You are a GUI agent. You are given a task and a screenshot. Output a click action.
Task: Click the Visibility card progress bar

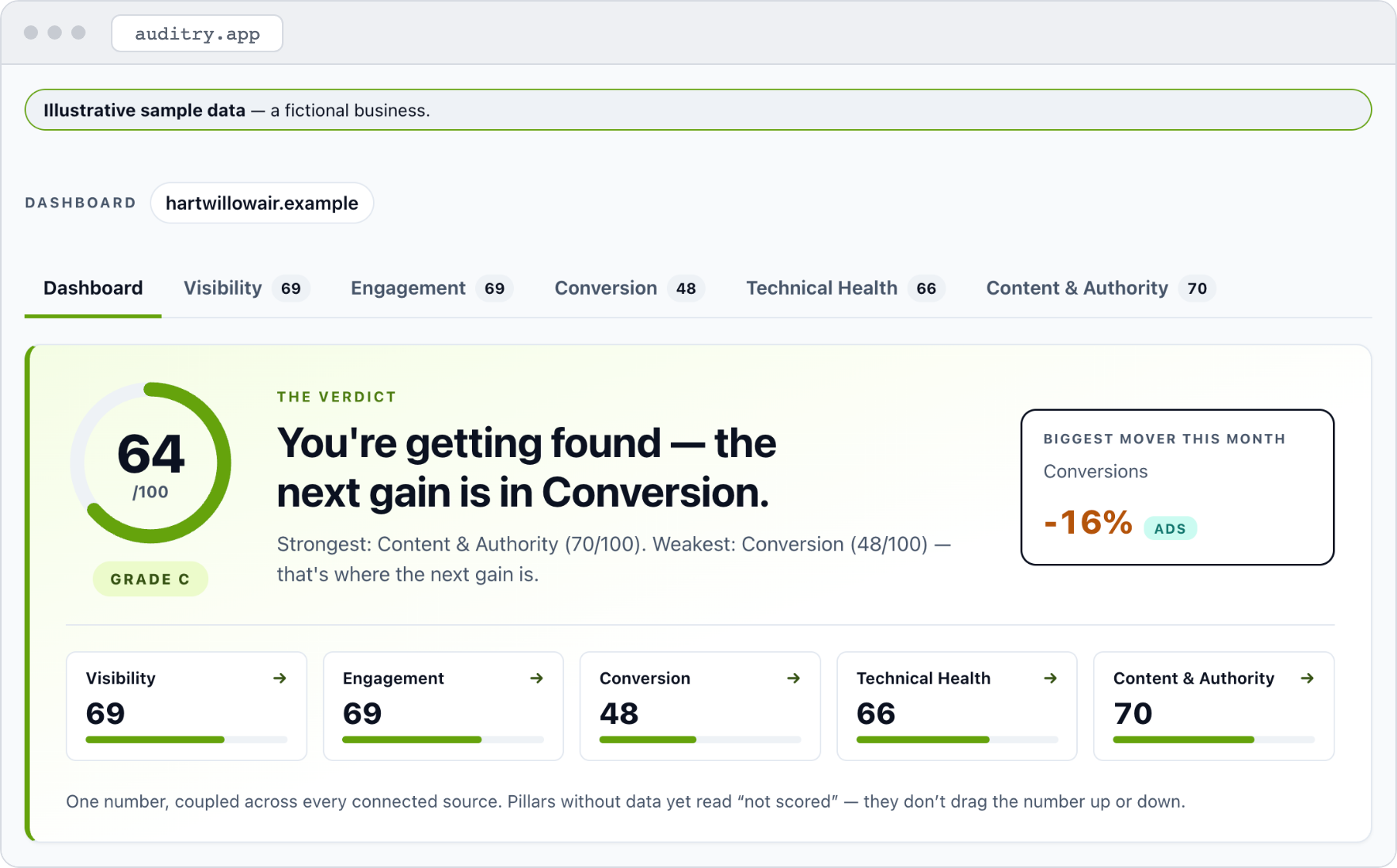(186, 740)
